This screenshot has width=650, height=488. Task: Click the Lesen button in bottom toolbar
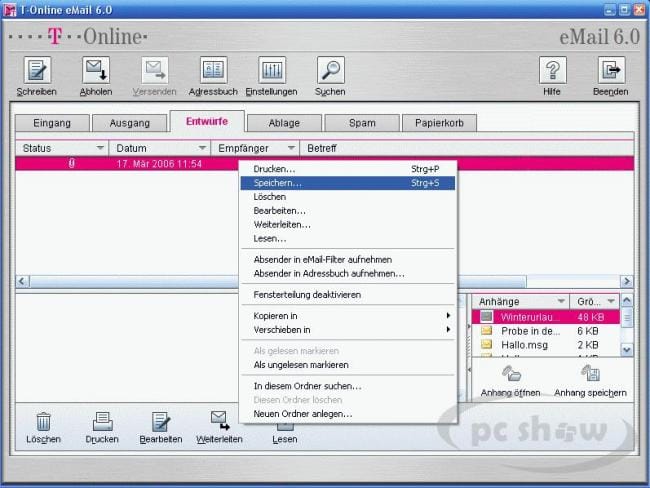(285, 433)
